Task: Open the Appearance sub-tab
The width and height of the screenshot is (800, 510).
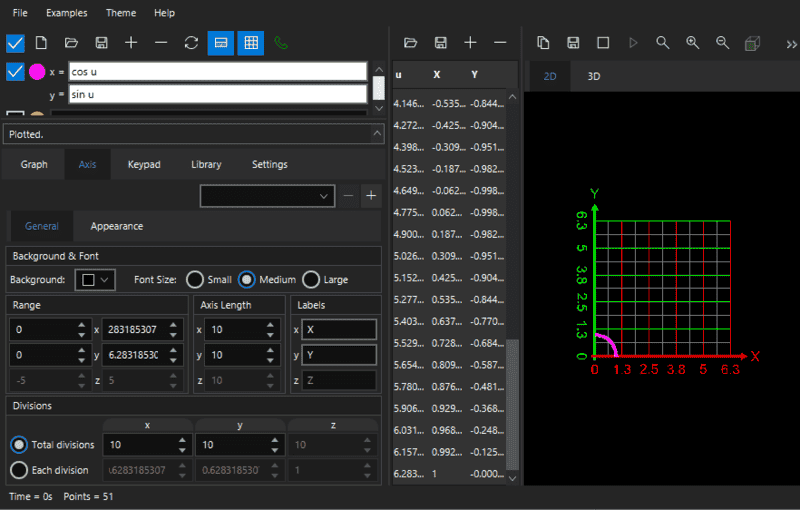Action: pos(116,226)
